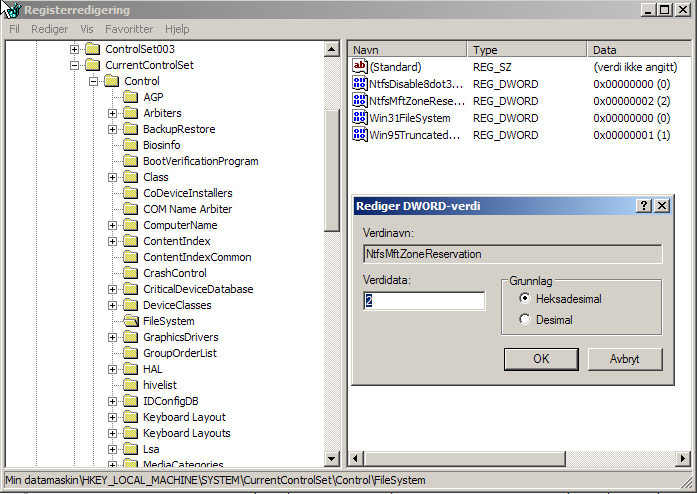Click the Biosinfo folder icon
Screen dimensions: 697x494
coord(131,145)
